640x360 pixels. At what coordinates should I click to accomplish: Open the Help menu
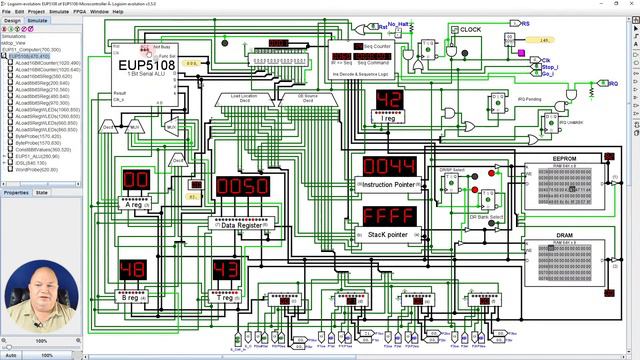118,11
